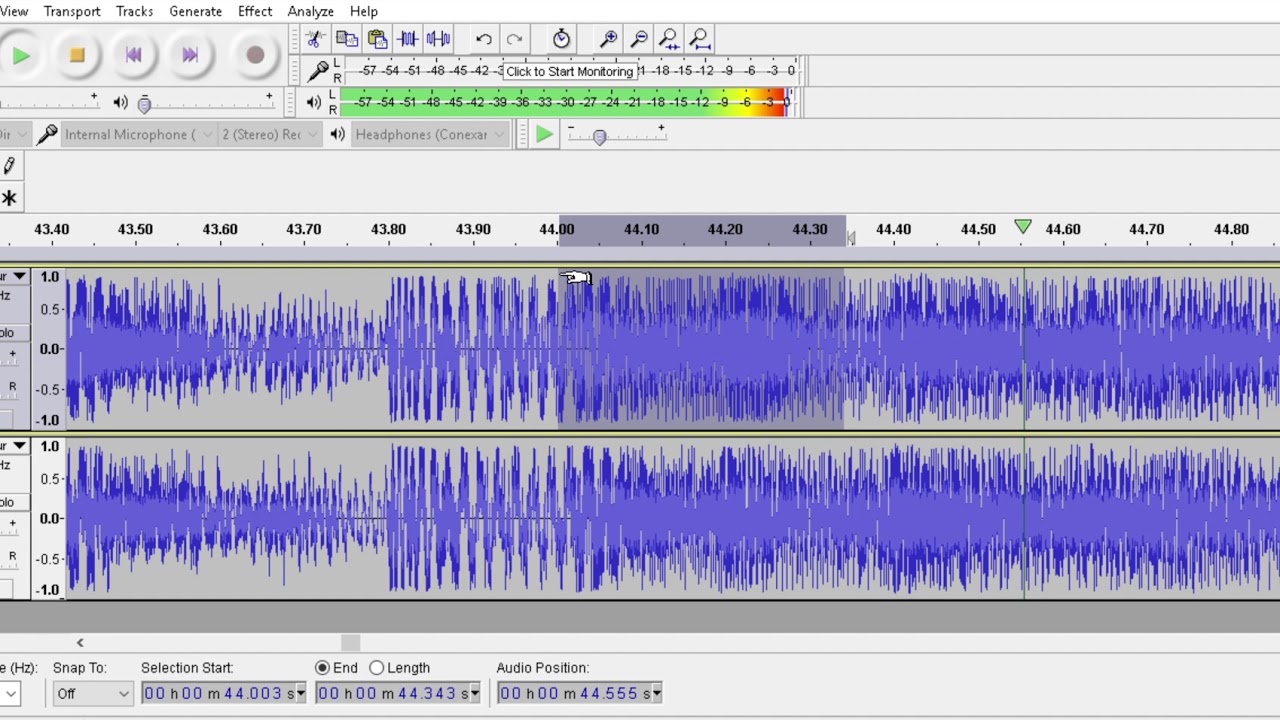
Task: Open the Snap To dropdown set to Off
Action: click(92, 694)
